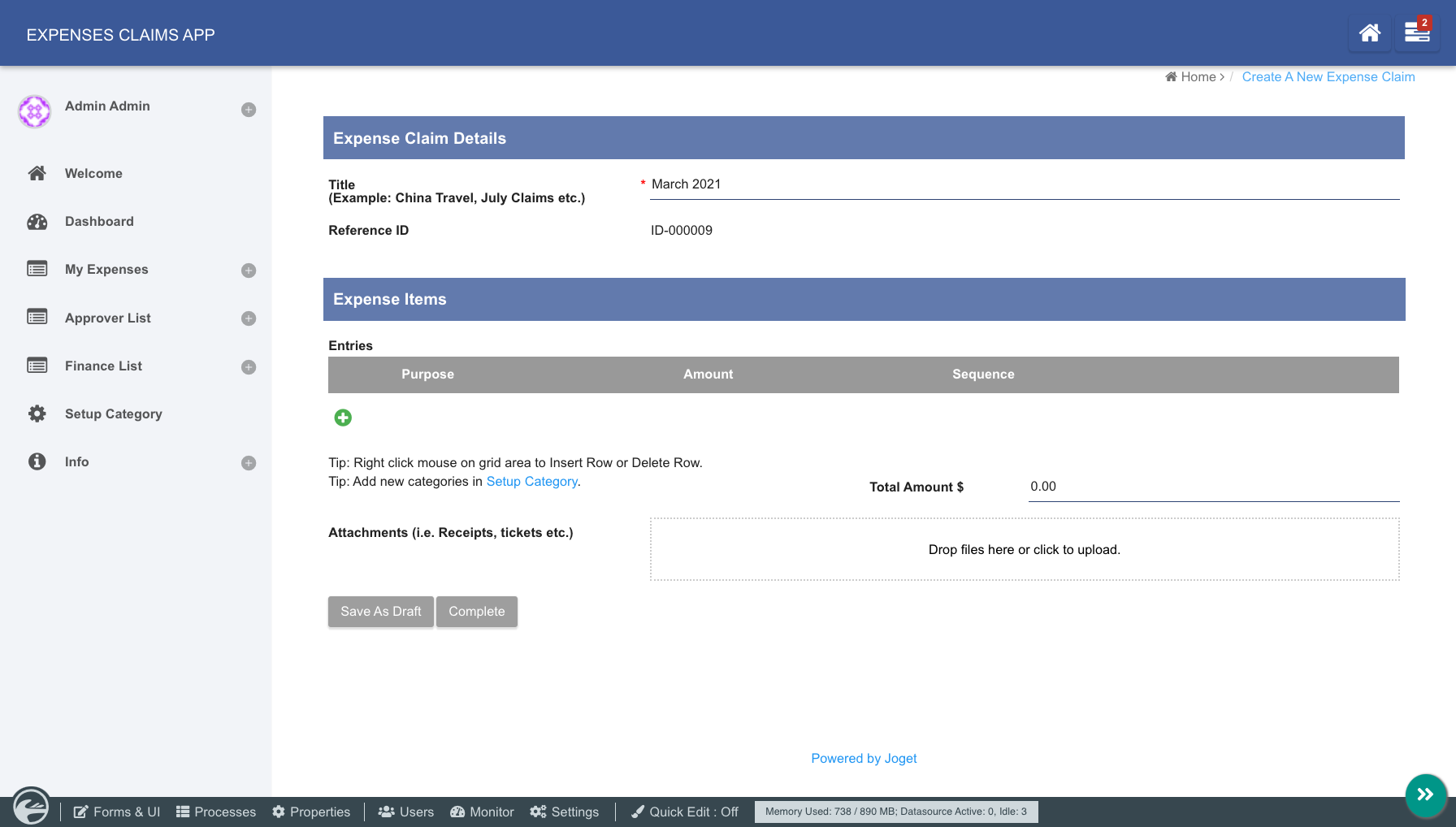The height and width of the screenshot is (827, 1456).
Task: Open the inbox notifications icon with badge
Action: click(x=1417, y=33)
